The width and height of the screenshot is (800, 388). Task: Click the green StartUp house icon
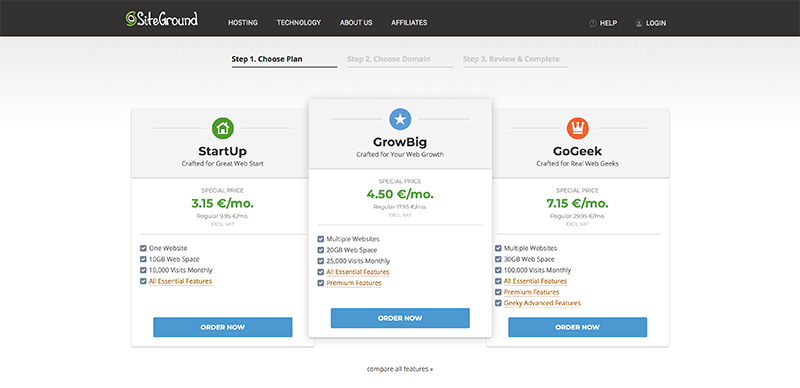pyautogui.click(x=222, y=128)
